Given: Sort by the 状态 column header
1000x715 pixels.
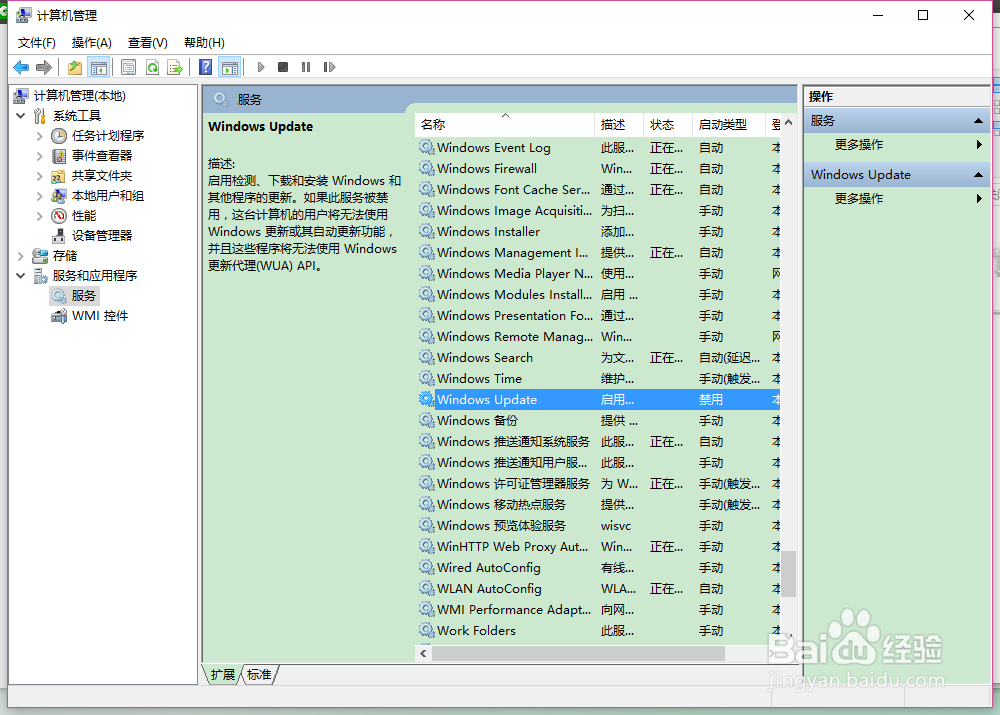Looking at the screenshot, I should click(668, 125).
